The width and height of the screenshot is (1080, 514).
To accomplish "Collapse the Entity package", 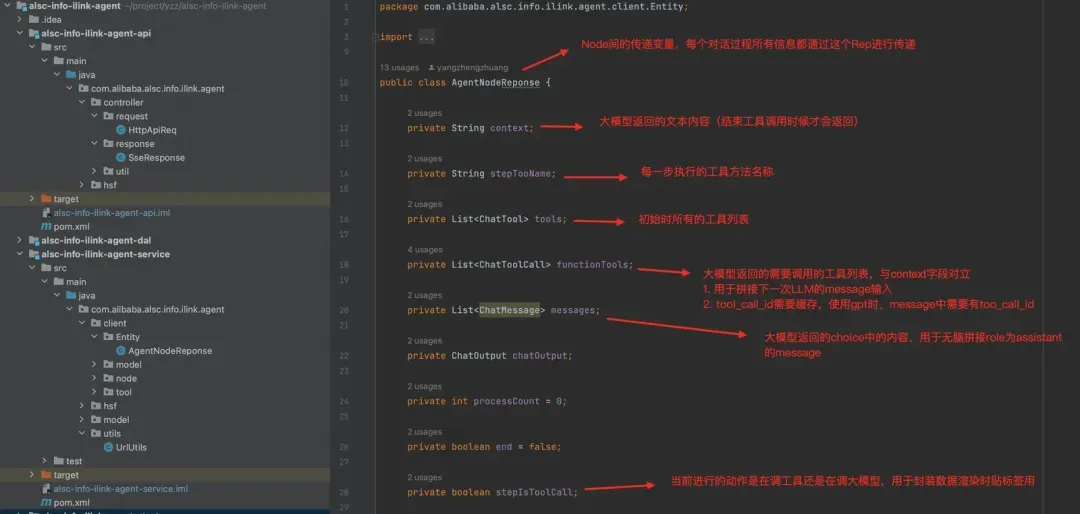I will point(94,337).
